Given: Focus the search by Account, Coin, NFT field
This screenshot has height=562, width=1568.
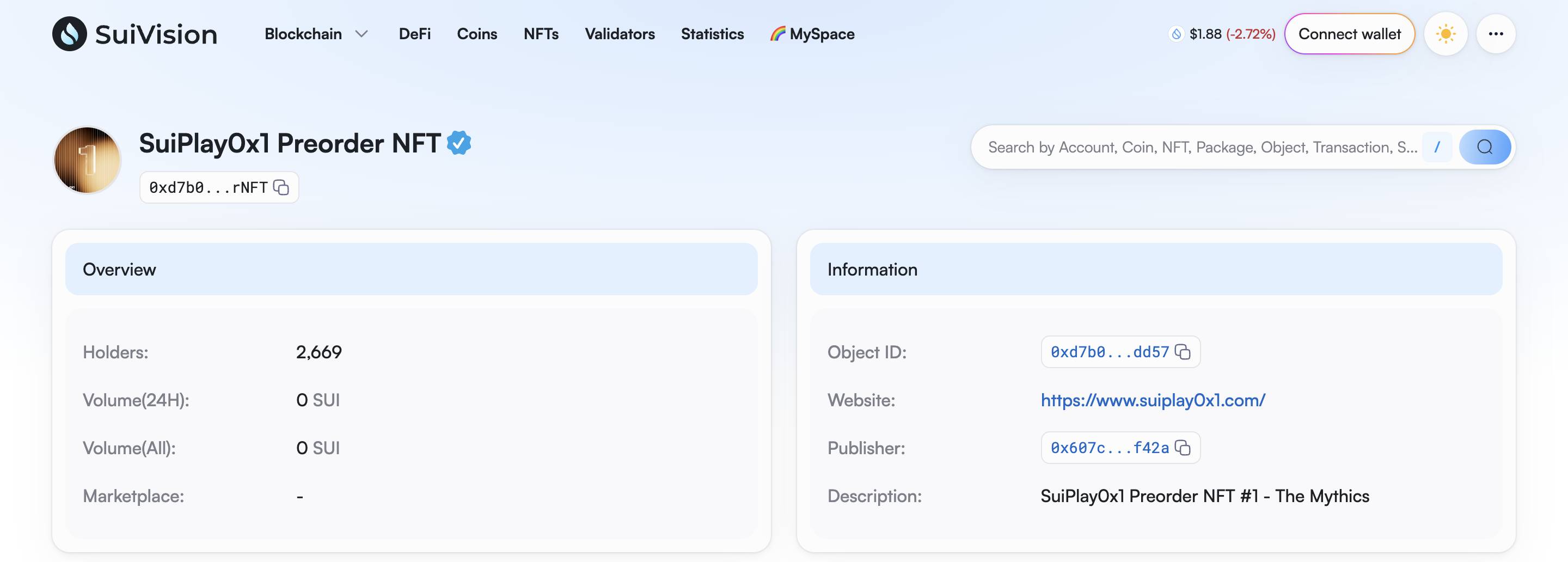Looking at the screenshot, I should click(1202, 148).
